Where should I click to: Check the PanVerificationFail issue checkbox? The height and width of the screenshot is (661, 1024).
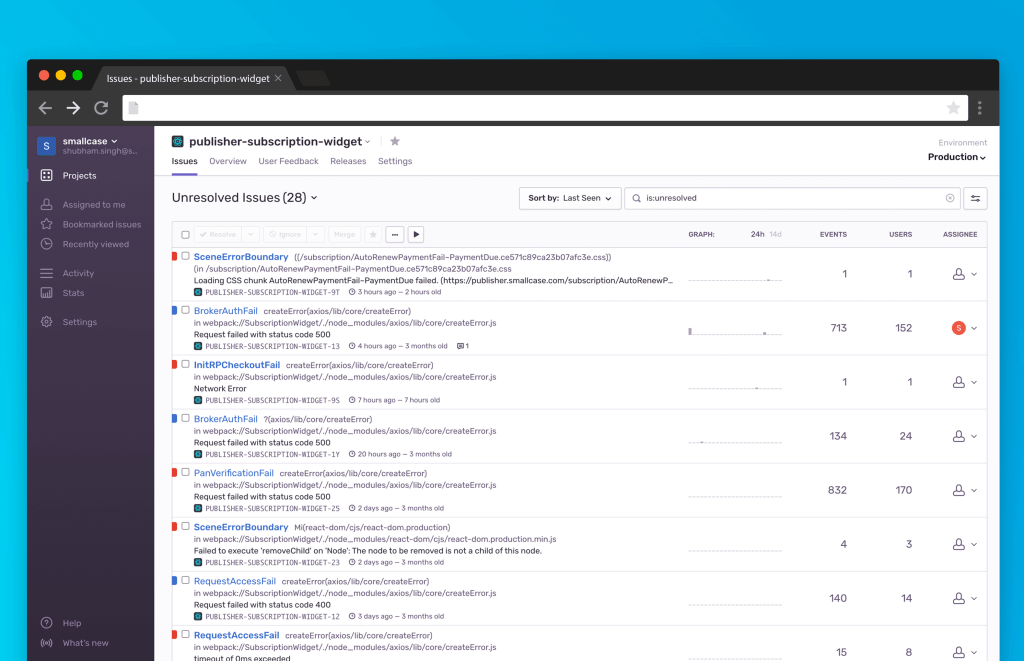[x=185, y=473]
